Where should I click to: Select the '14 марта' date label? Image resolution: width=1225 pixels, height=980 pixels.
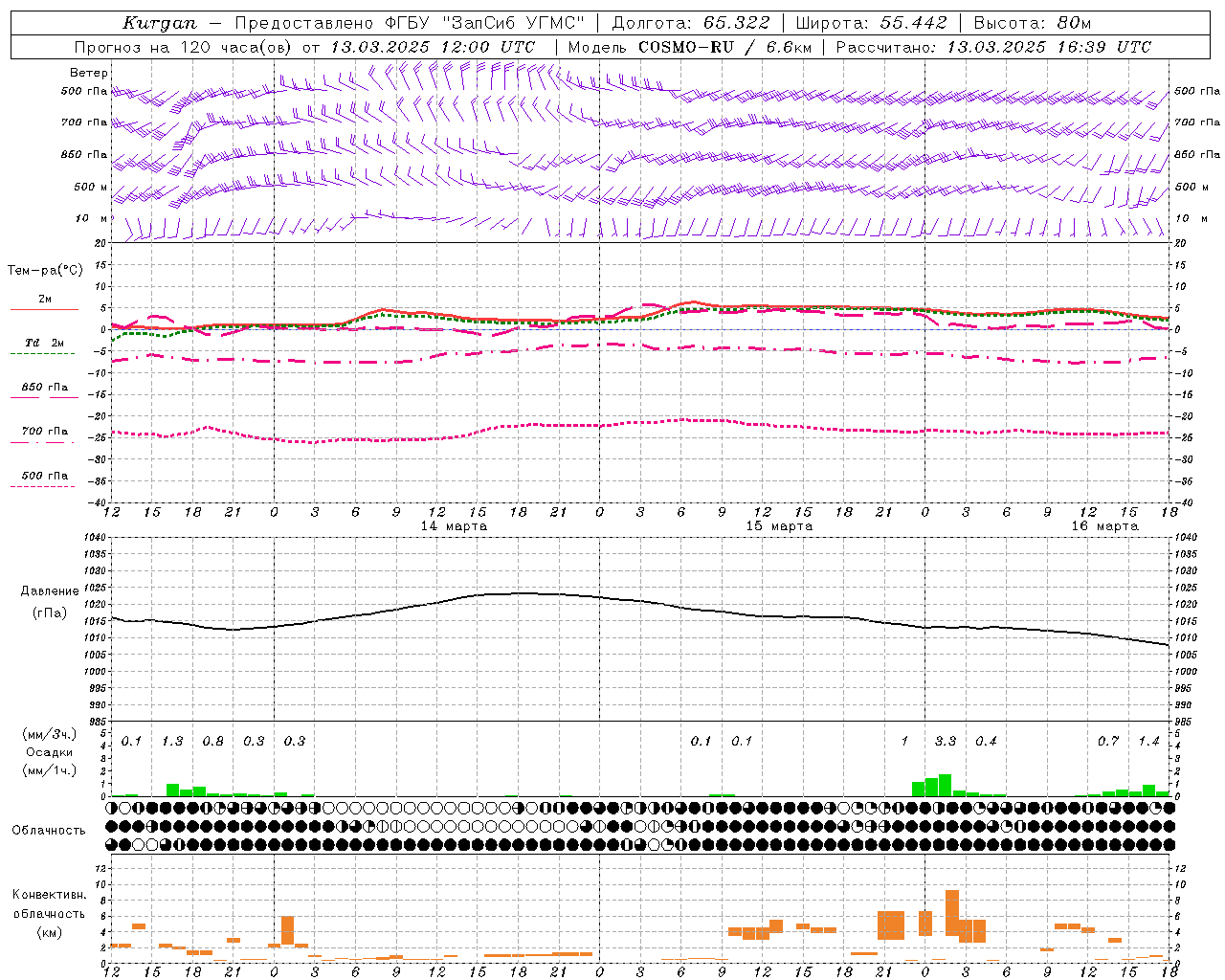pos(454,526)
